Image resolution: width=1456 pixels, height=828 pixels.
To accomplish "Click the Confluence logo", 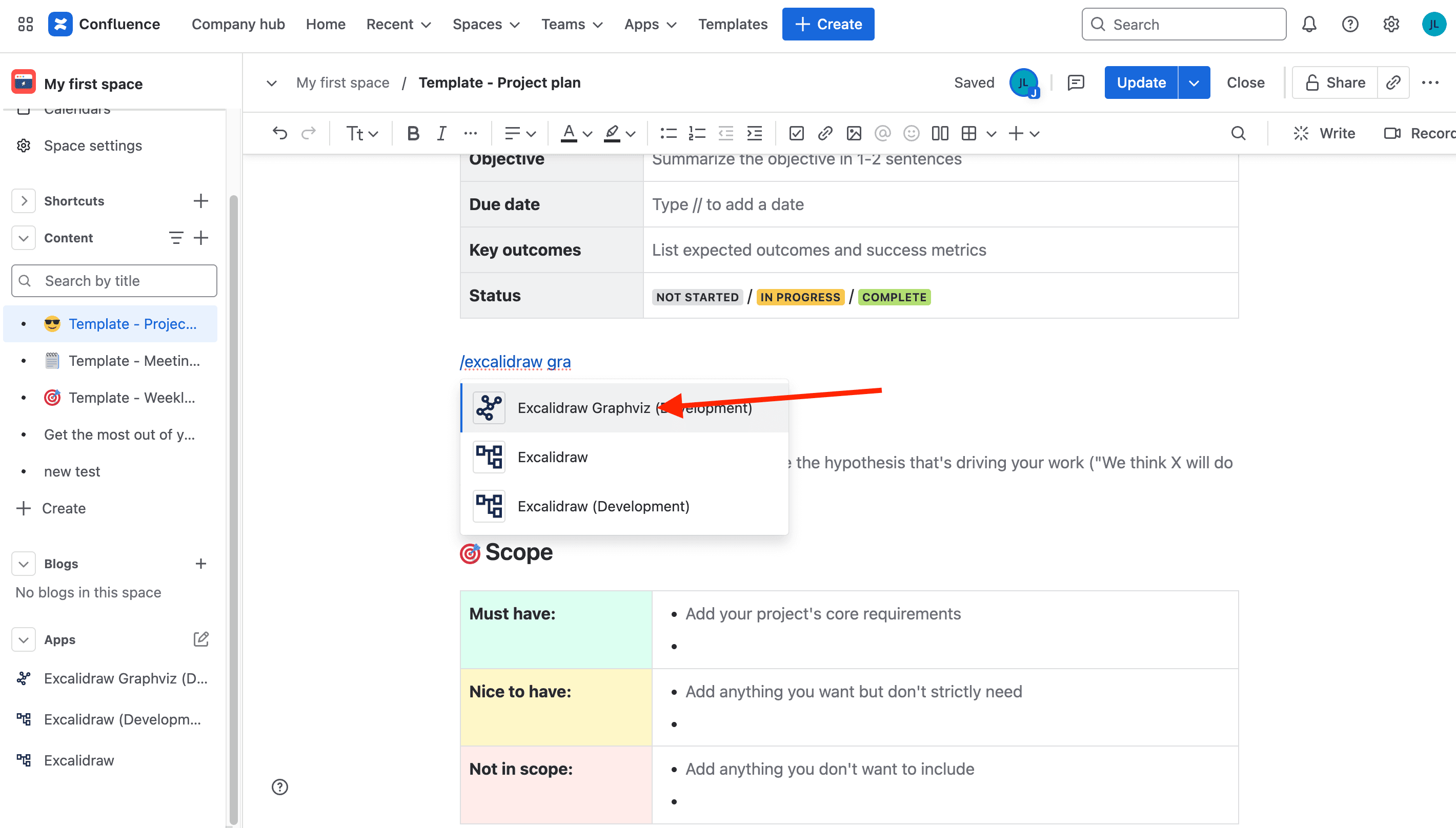I will pyautogui.click(x=104, y=24).
